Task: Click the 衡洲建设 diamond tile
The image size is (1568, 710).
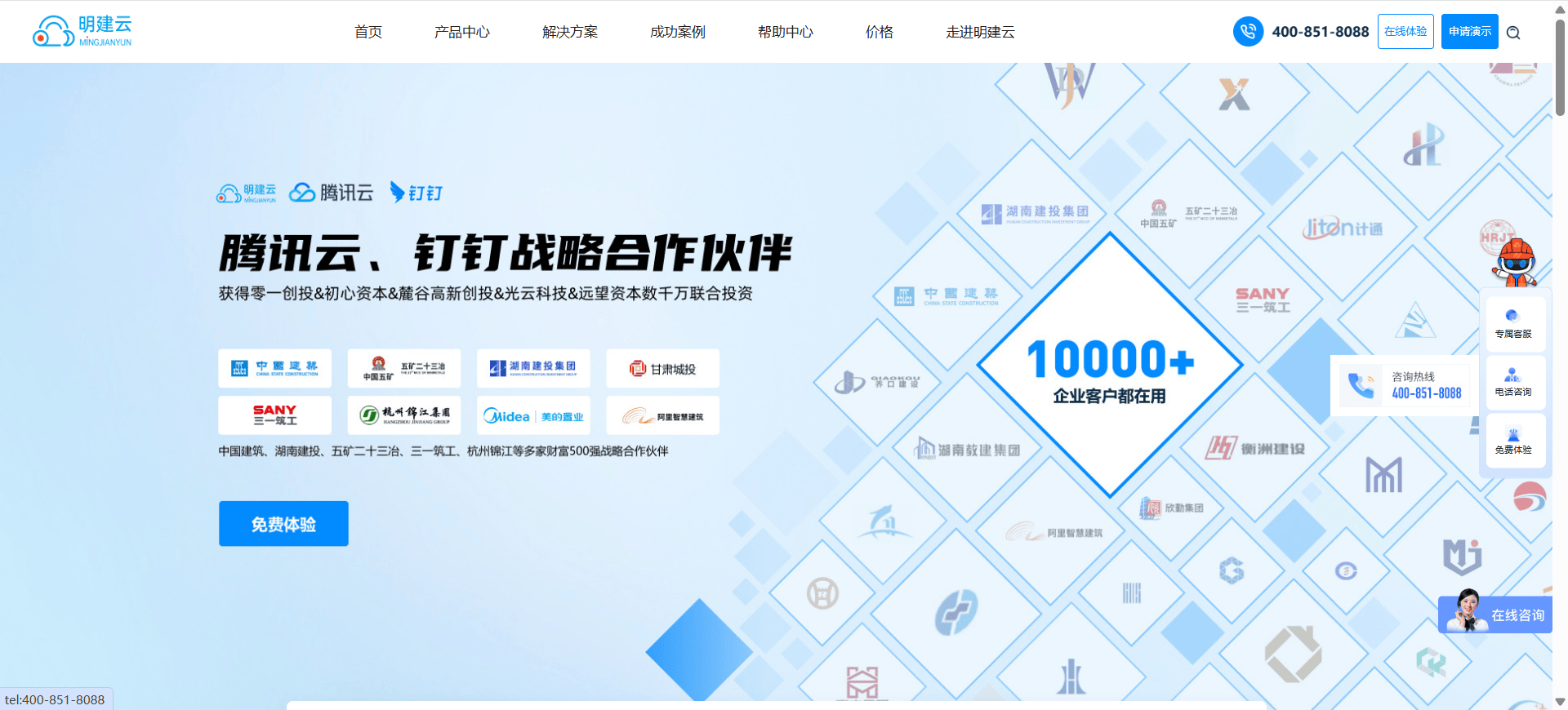Action: (x=1255, y=448)
